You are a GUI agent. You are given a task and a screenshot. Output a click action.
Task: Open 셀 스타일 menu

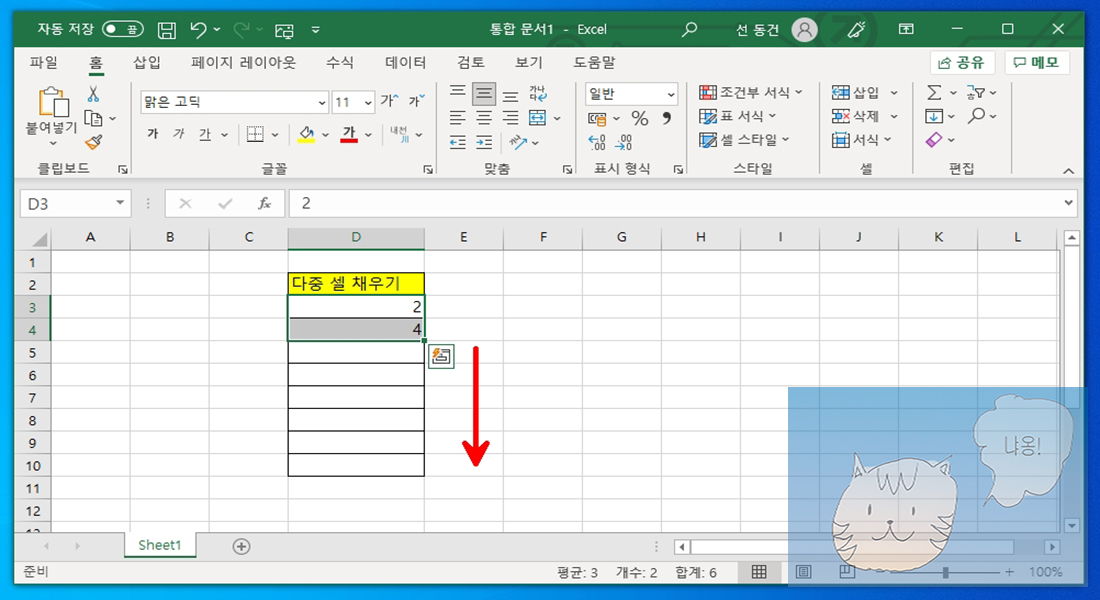point(744,140)
